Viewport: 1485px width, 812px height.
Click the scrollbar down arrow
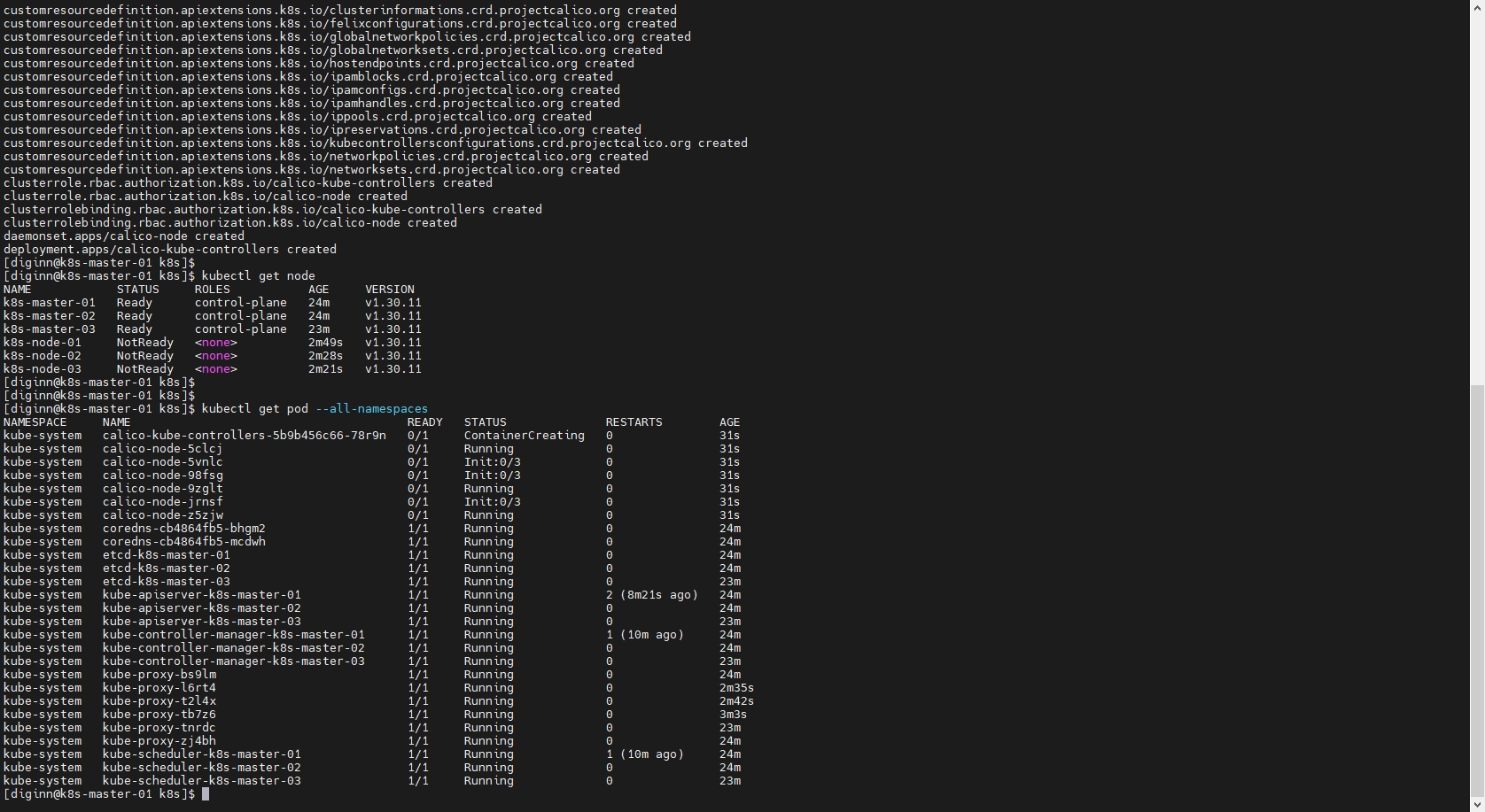[x=1477, y=805]
